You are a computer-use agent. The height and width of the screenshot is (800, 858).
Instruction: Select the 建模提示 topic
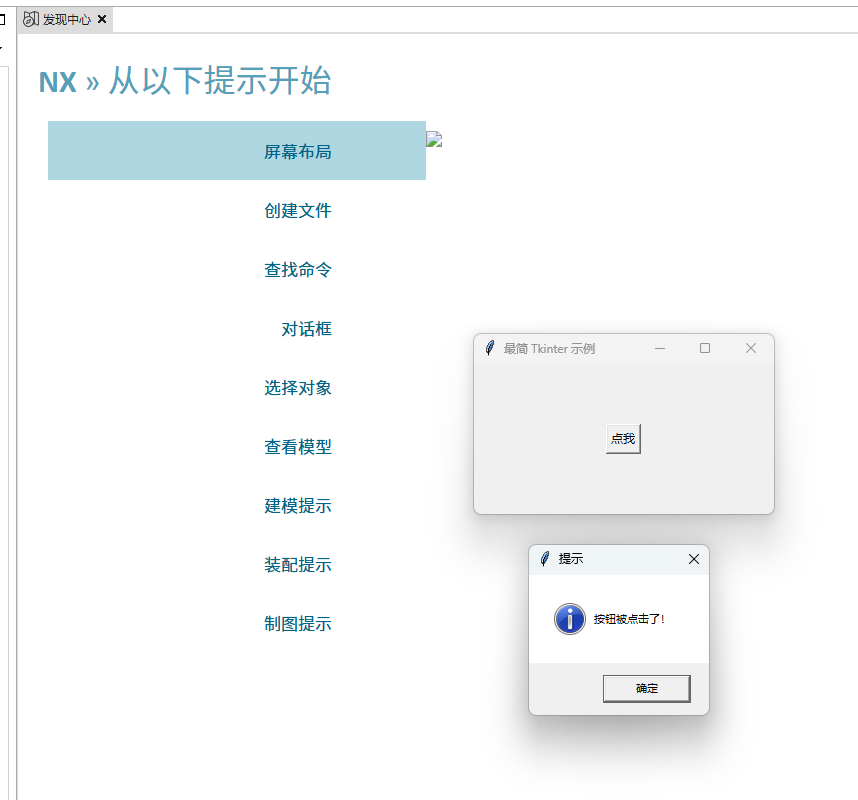tap(297, 505)
